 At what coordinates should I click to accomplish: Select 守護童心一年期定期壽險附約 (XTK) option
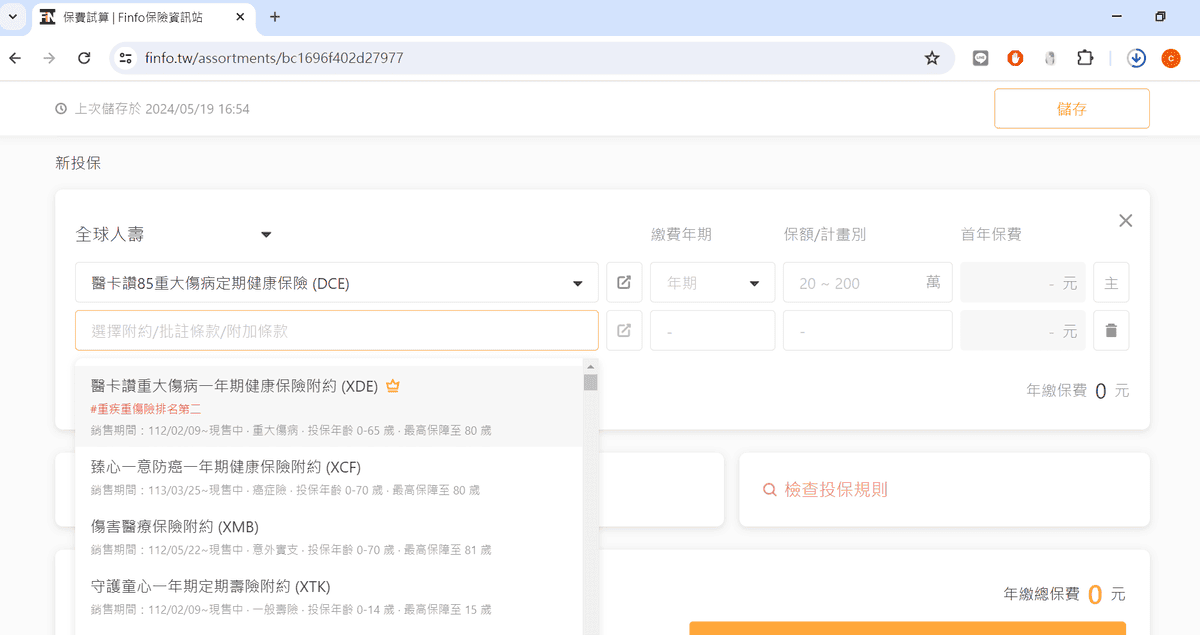tap(329, 597)
